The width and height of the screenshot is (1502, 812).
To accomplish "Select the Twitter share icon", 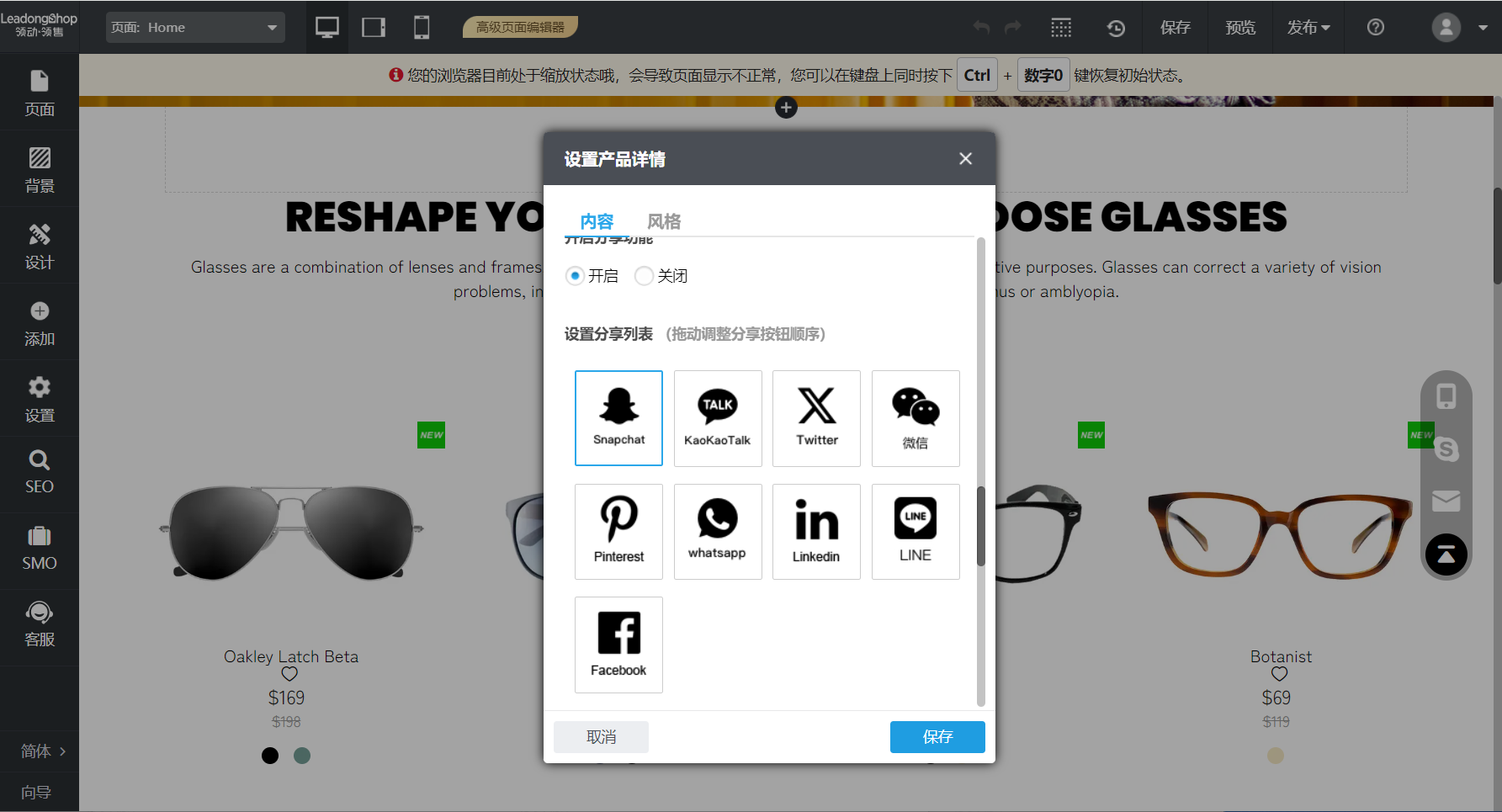I will (815, 418).
